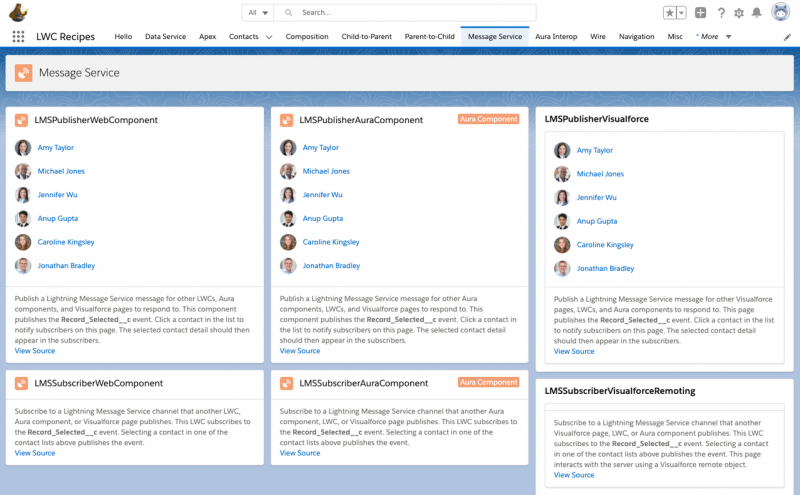The image size is (800, 495).
Task: Open the Wire tab
Action: click(x=598, y=37)
